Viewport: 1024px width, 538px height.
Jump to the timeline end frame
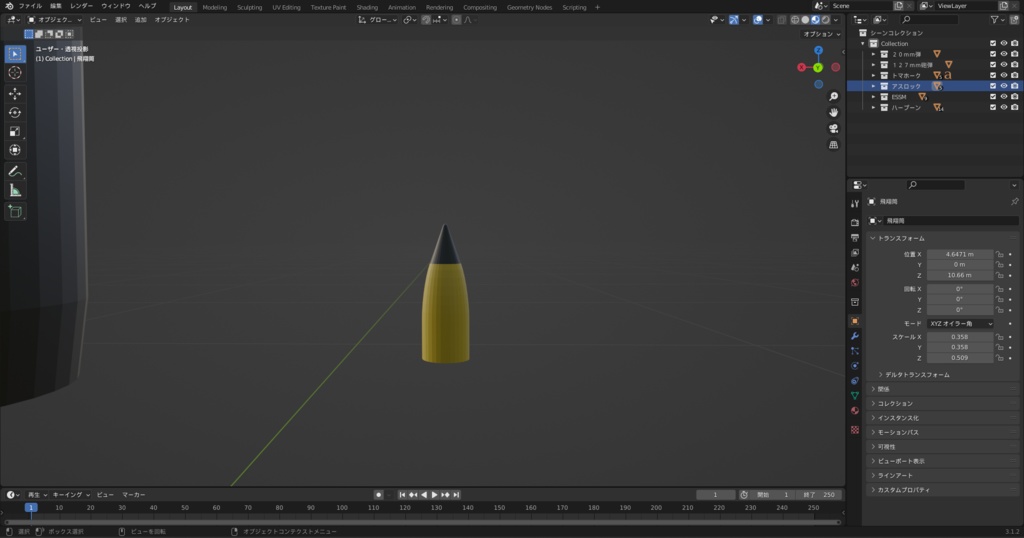coord(456,495)
